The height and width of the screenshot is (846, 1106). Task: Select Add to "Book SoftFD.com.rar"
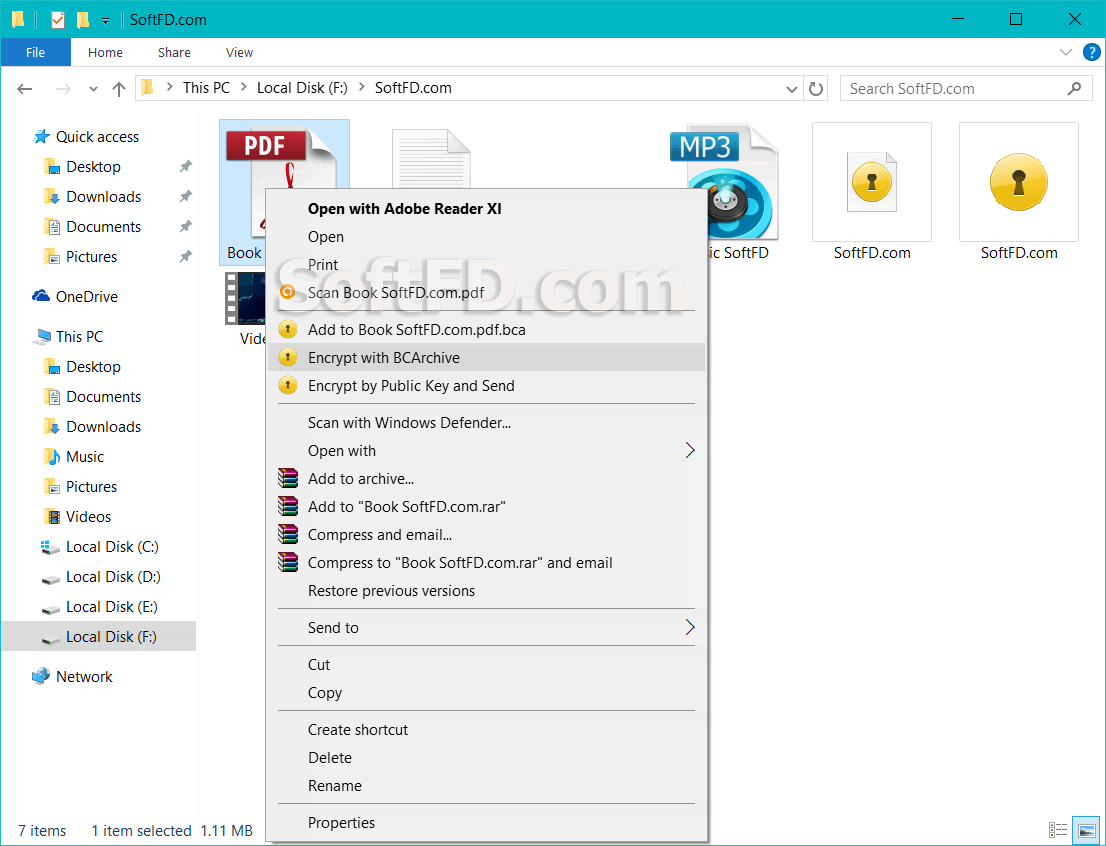tap(486, 507)
